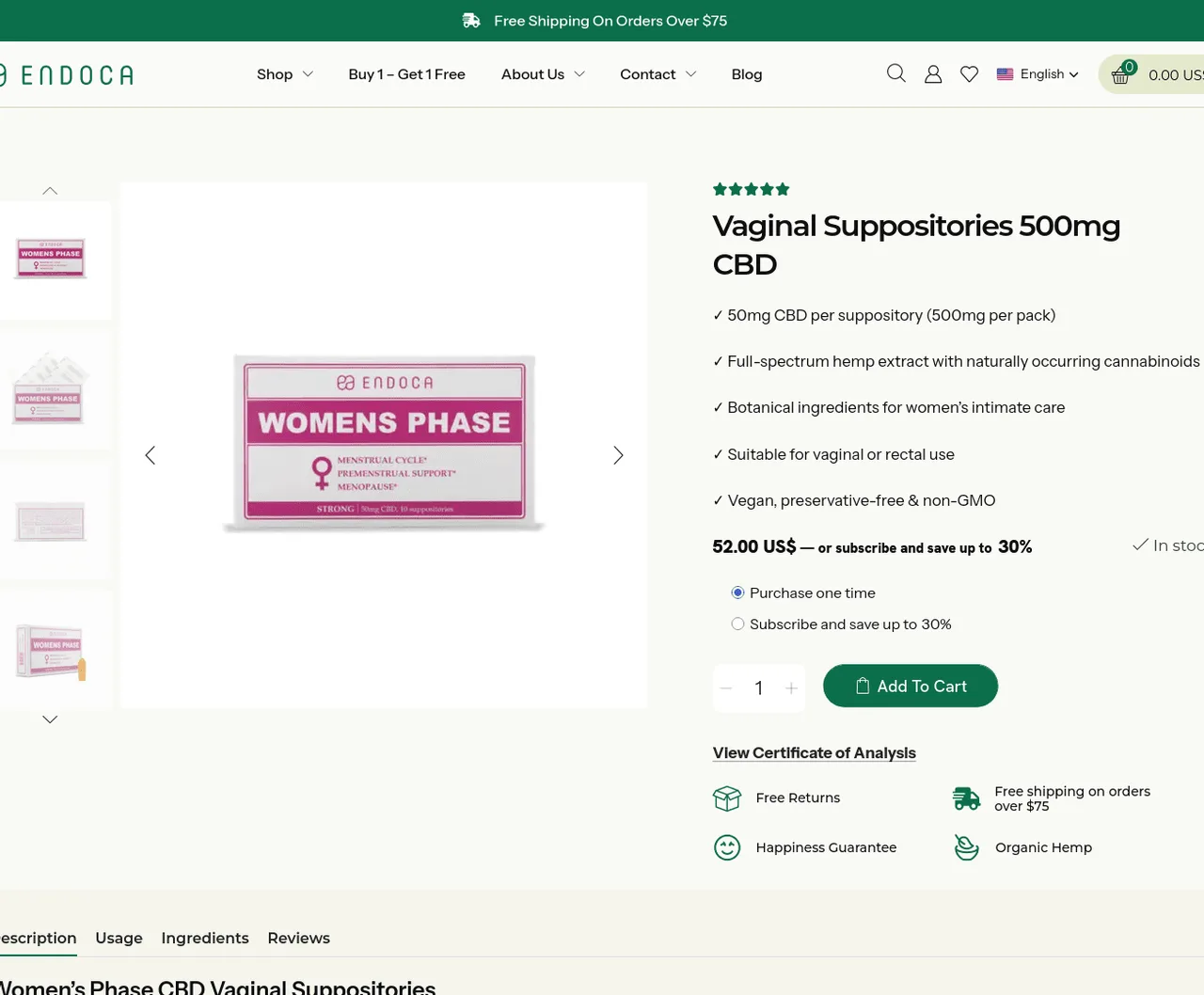Click the delivery truck icon beside free shipping text
The width and height of the screenshot is (1204, 995).
click(966, 798)
